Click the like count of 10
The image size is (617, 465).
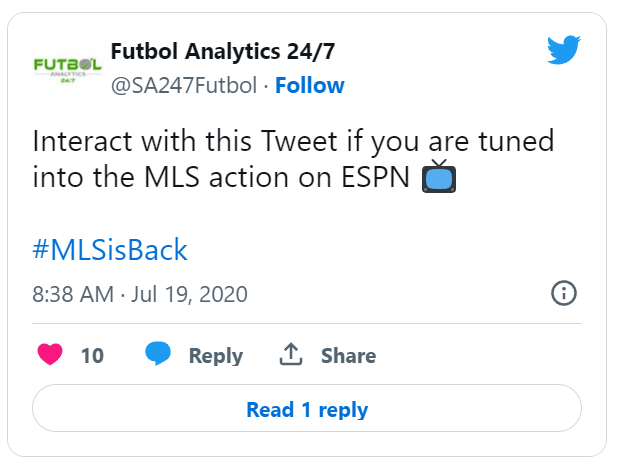point(92,356)
